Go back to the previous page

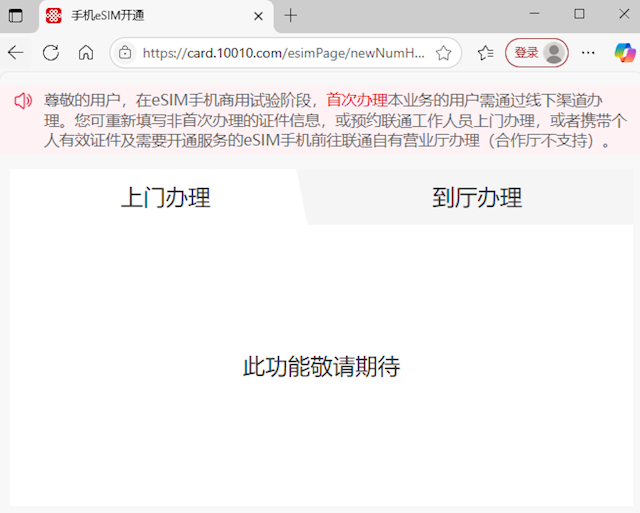(16, 53)
